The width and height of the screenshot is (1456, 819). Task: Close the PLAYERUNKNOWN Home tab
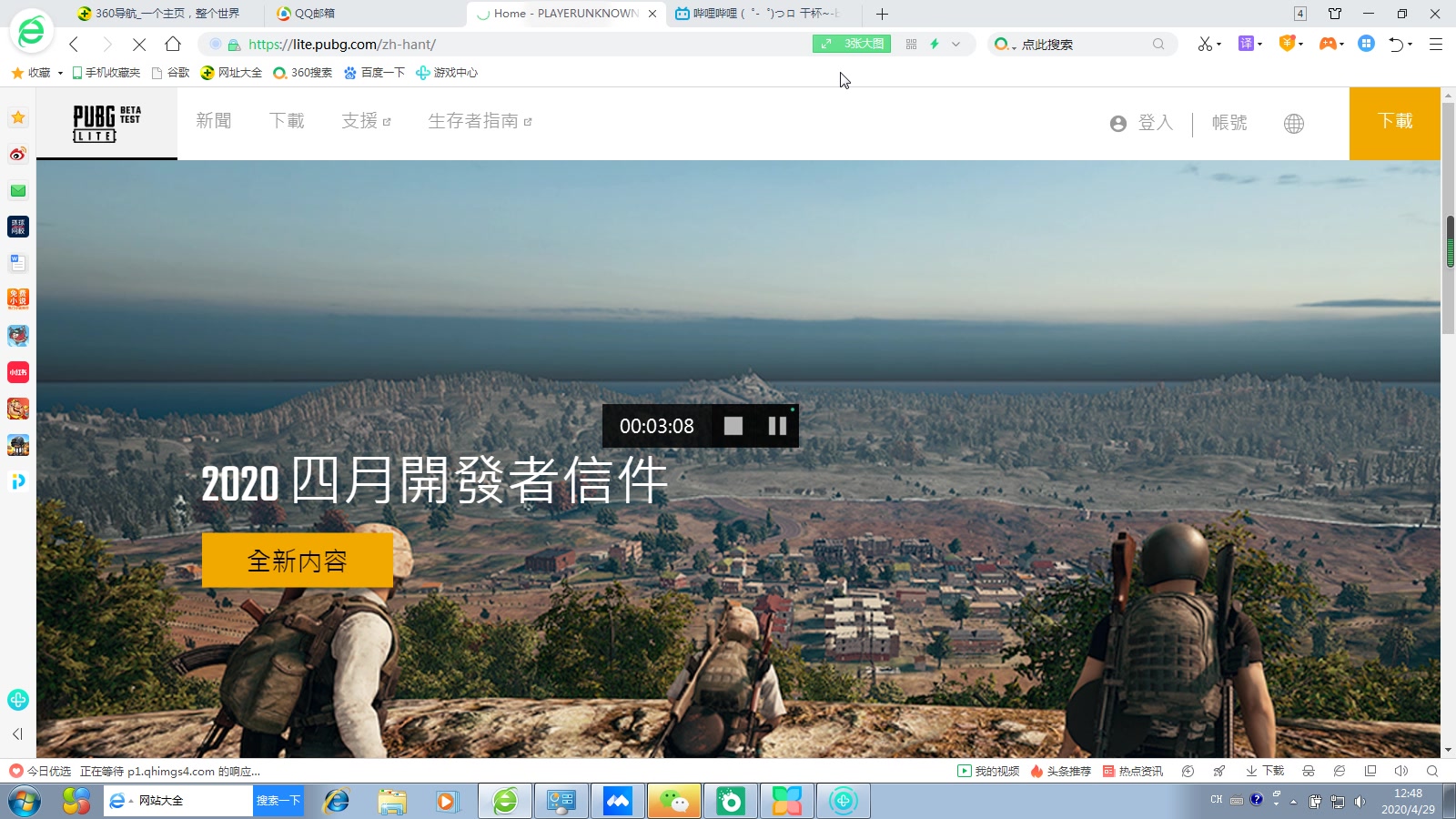tap(652, 14)
